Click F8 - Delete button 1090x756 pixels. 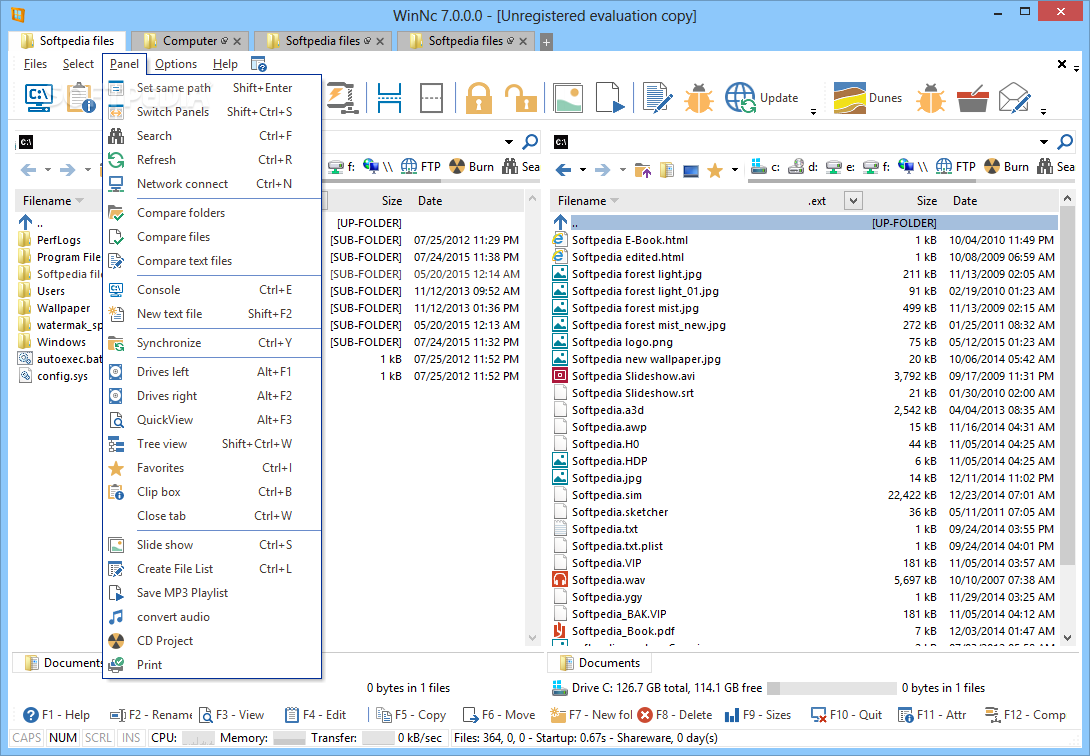click(x=675, y=714)
